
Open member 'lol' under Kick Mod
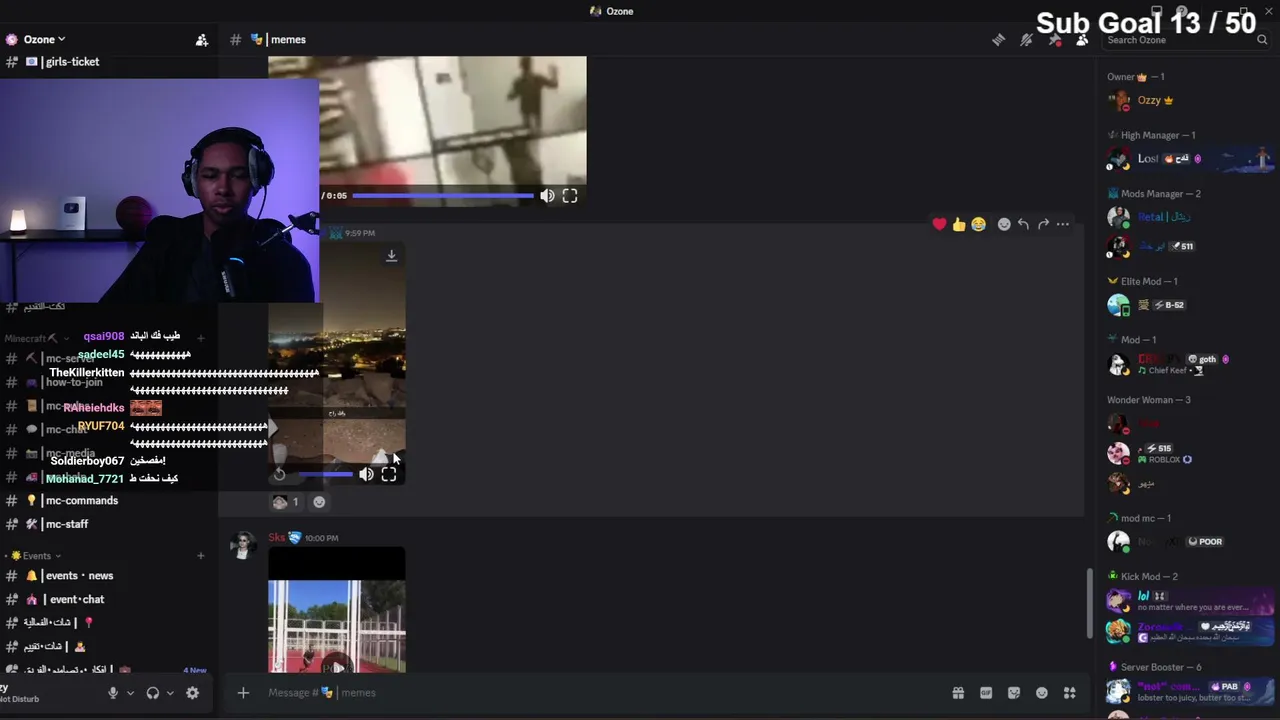1190,601
